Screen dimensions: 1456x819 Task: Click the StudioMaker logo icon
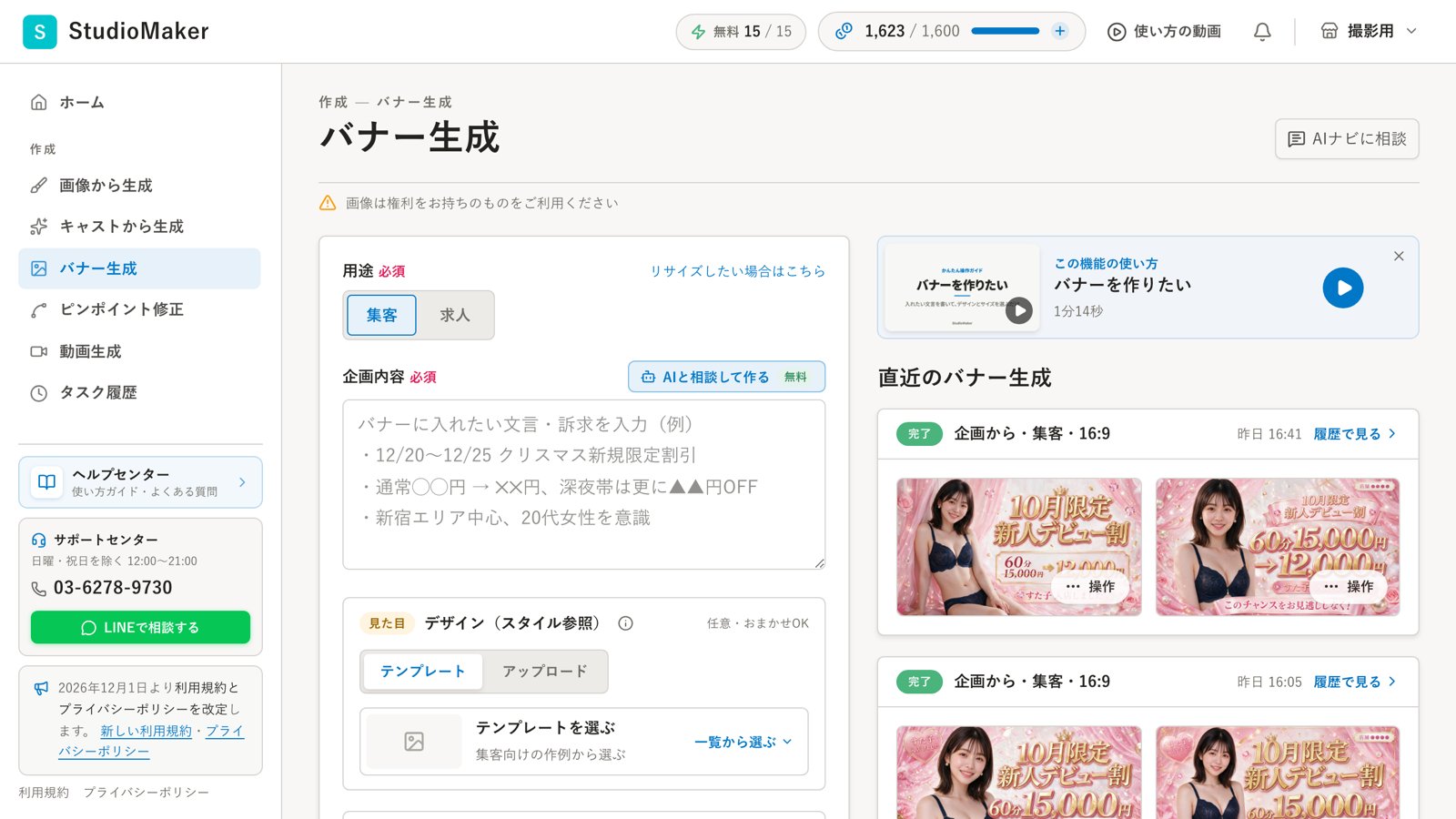(x=39, y=32)
